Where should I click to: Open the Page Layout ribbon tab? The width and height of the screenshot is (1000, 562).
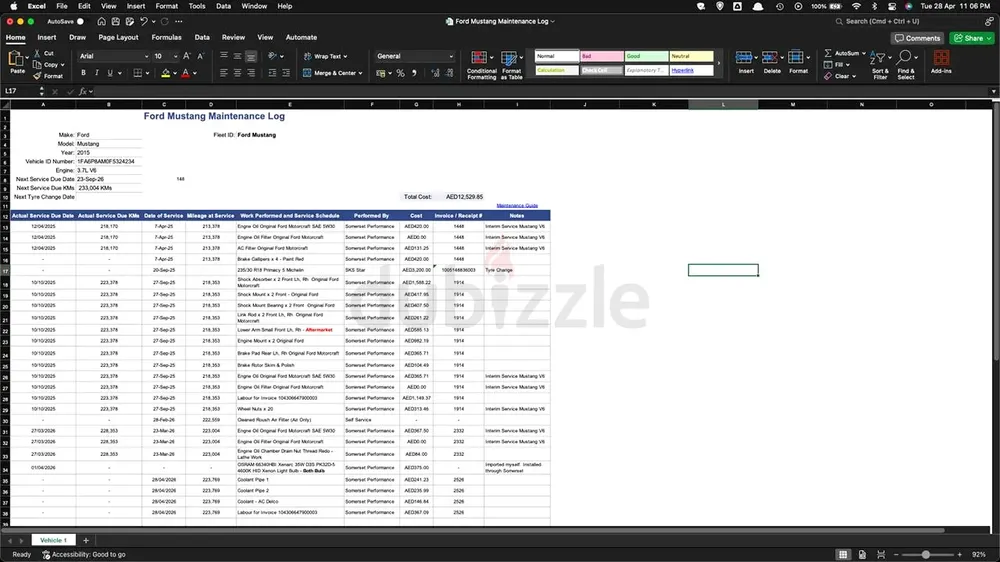[x=118, y=38]
